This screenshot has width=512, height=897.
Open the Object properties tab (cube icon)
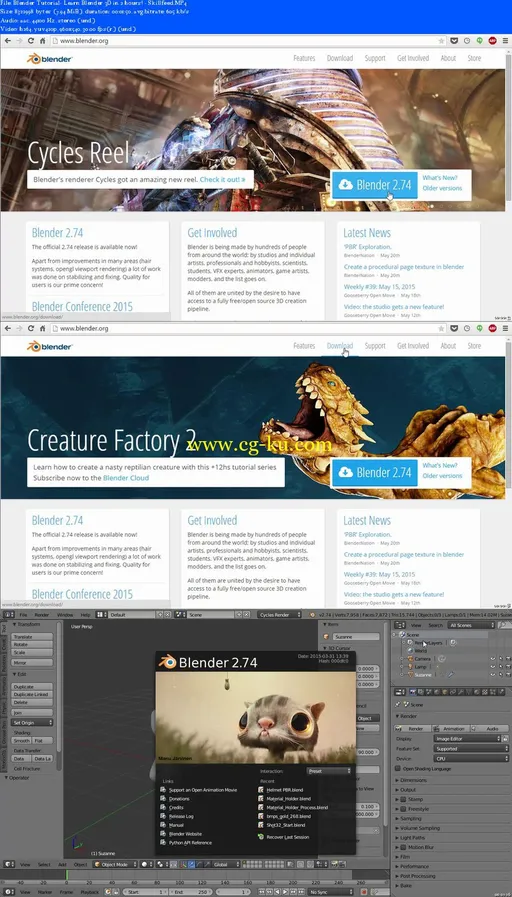444,692
